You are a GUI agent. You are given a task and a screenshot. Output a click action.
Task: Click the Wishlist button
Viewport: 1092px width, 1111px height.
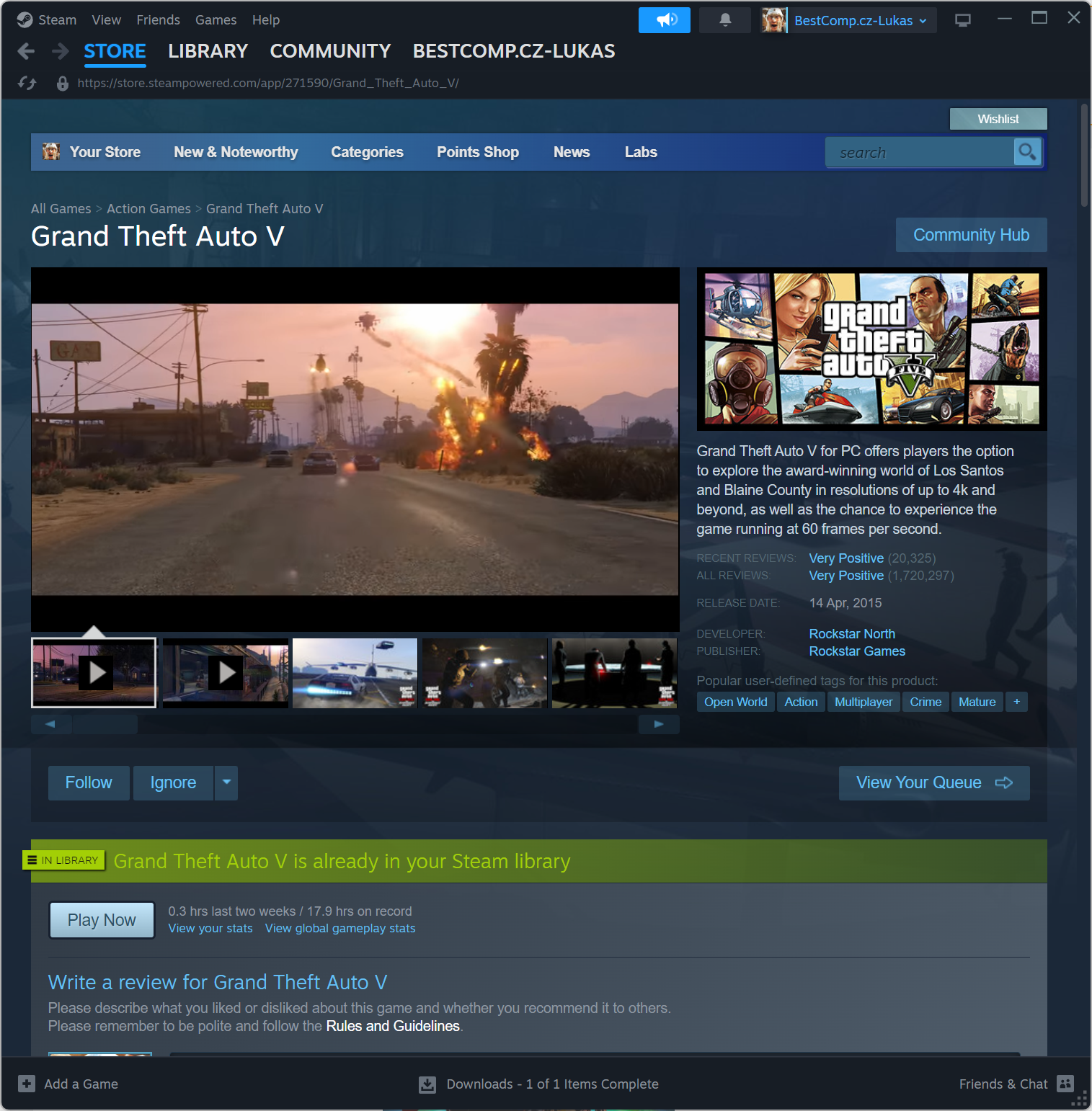(998, 119)
